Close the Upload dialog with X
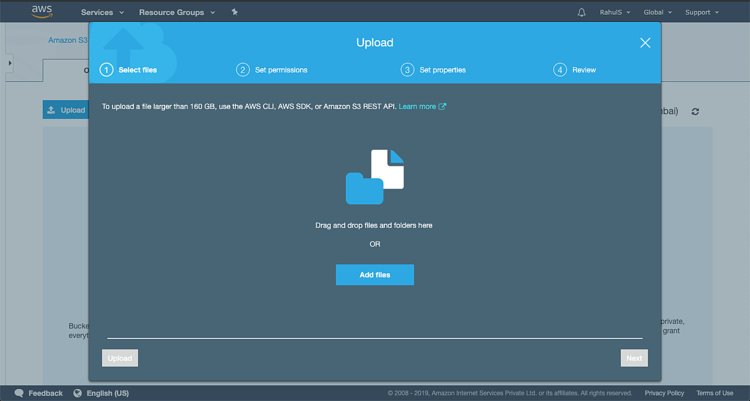 click(x=645, y=42)
